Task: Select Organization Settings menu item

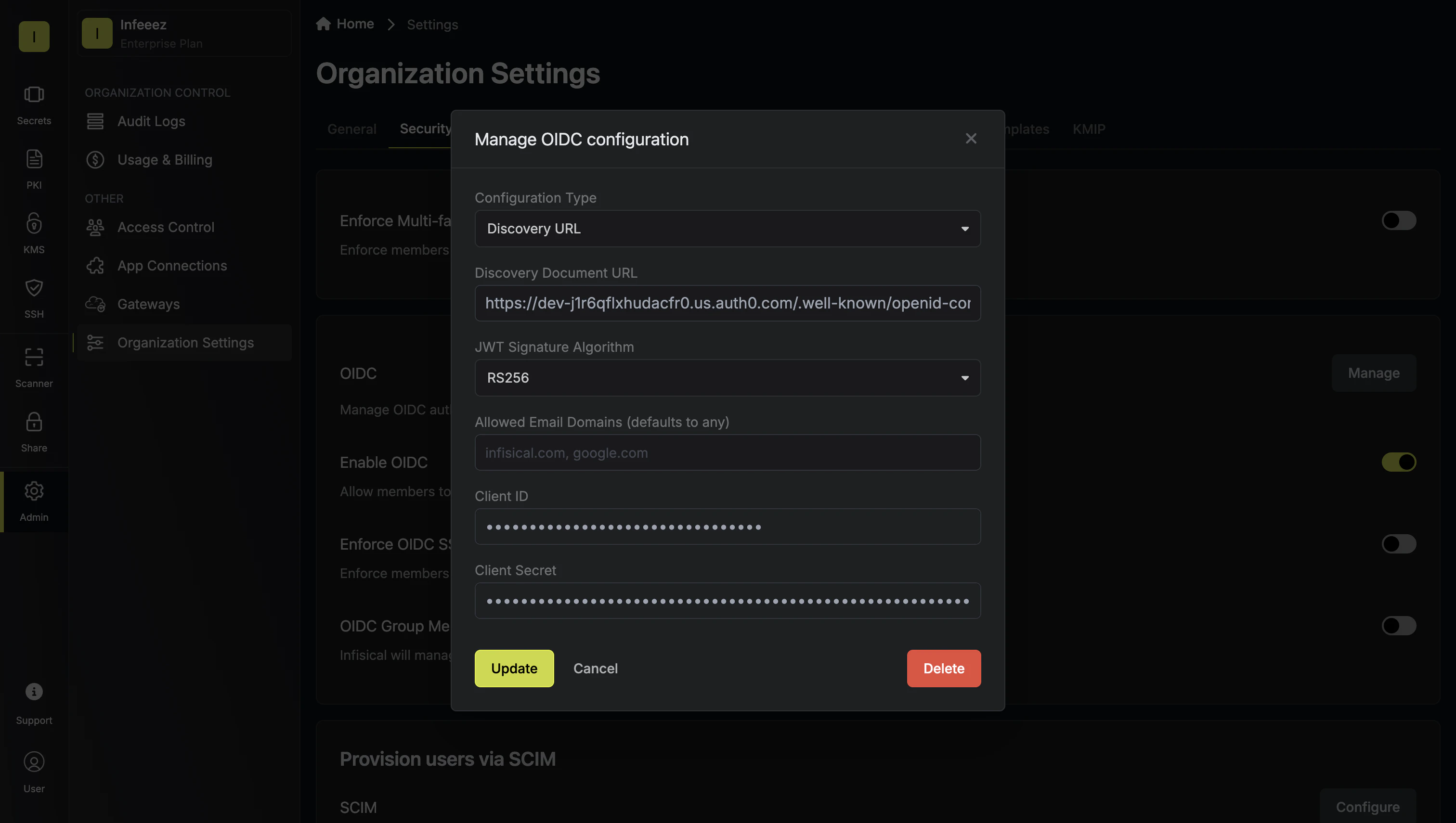Action: pyautogui.click(x=184, y=343)
